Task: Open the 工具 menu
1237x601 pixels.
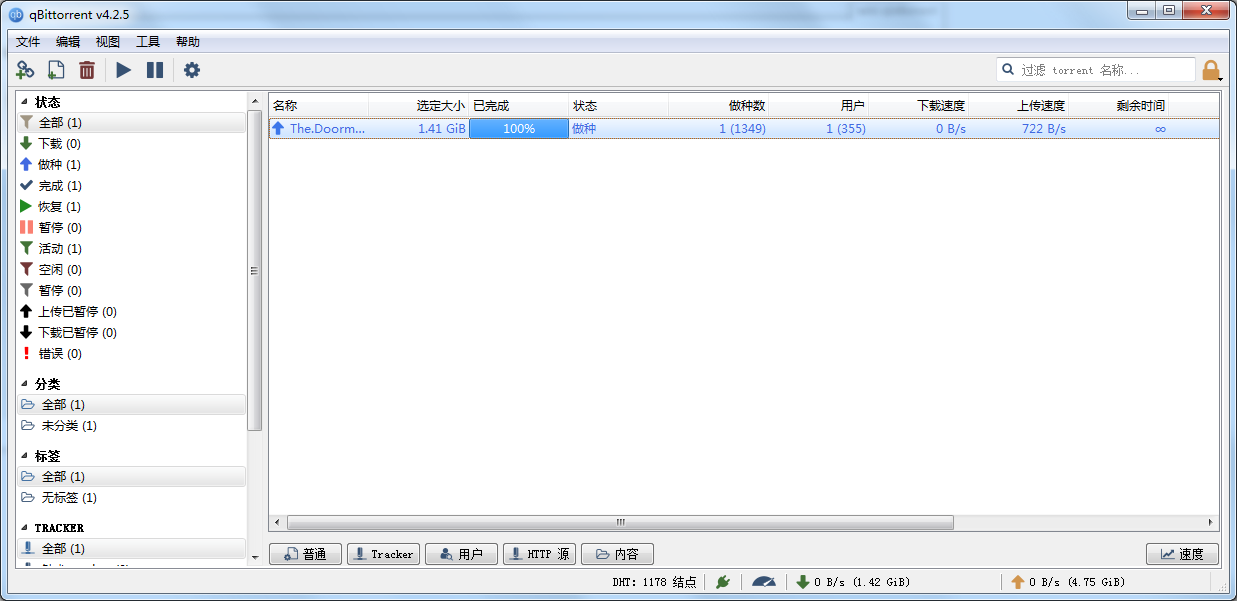Action: tap(148, 42)
